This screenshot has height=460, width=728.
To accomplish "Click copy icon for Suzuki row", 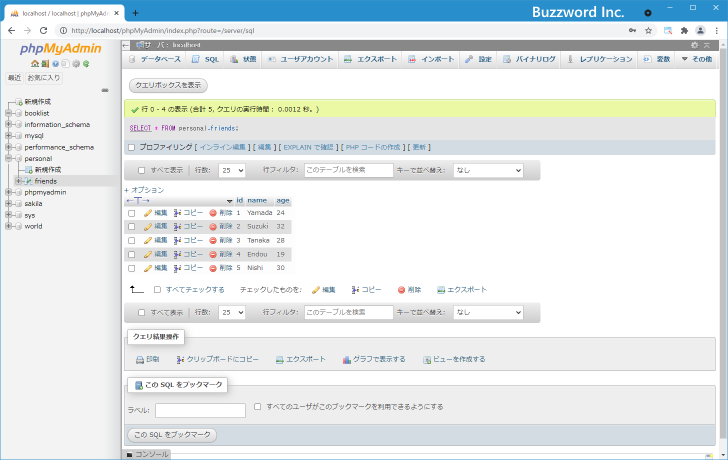I will tap(177, 227).
